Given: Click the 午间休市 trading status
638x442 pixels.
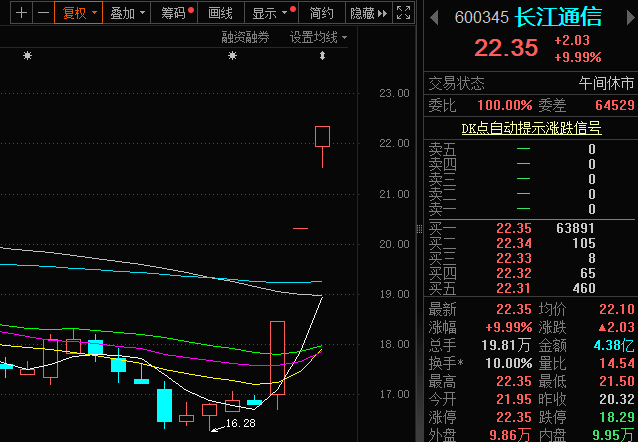Looking at the screenshot, I should [x=606, y=83].
